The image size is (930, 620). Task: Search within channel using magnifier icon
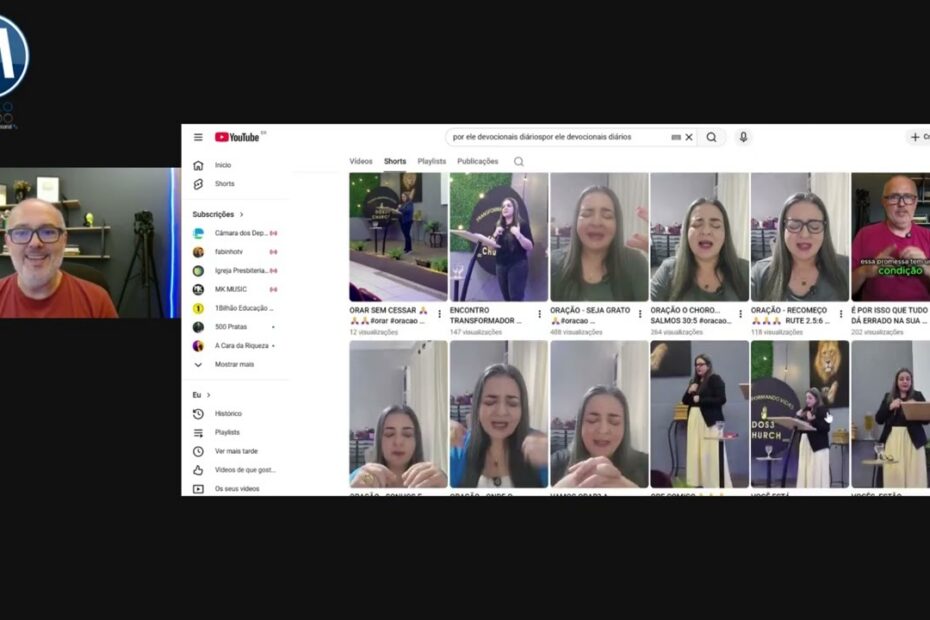[x=518, y=161]
